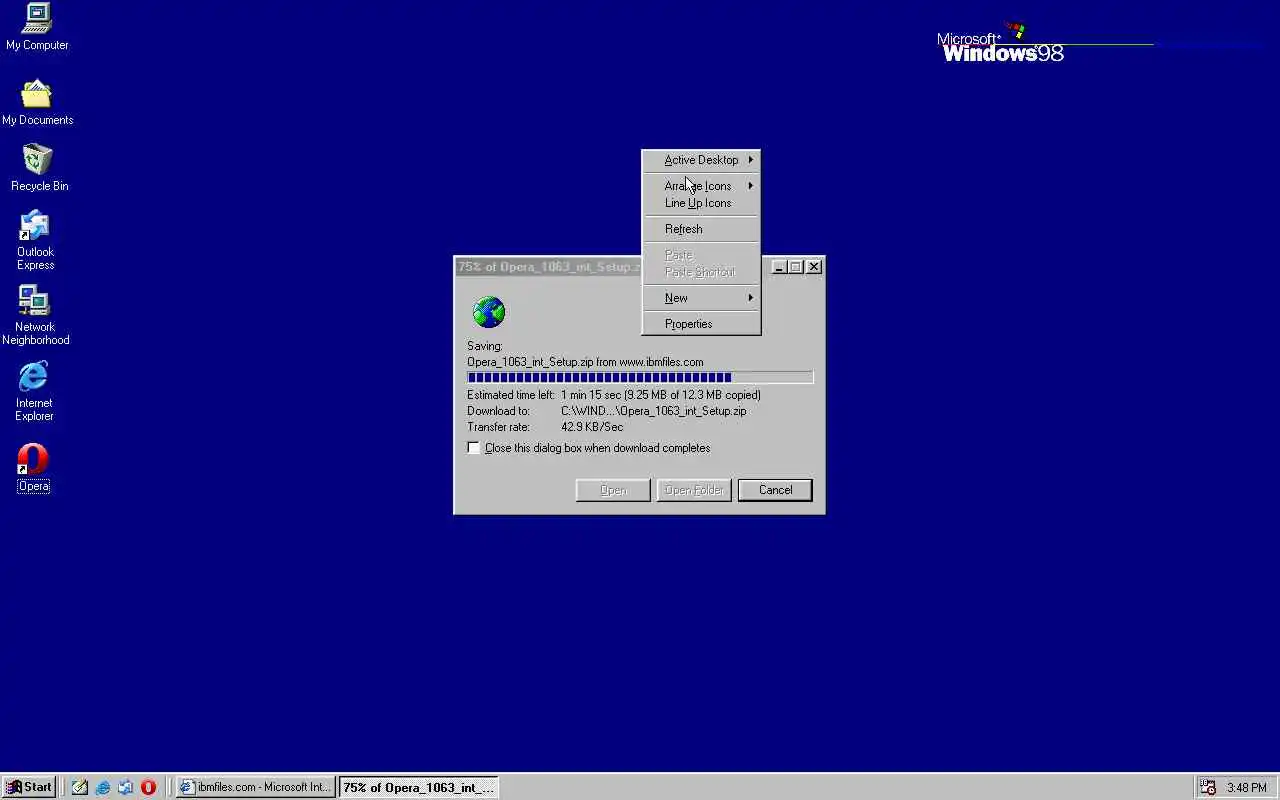Image resolution: width=1280 pixels, height=800 pixels.
Task: Click the download dialog title bar
Action: (548, 267)
